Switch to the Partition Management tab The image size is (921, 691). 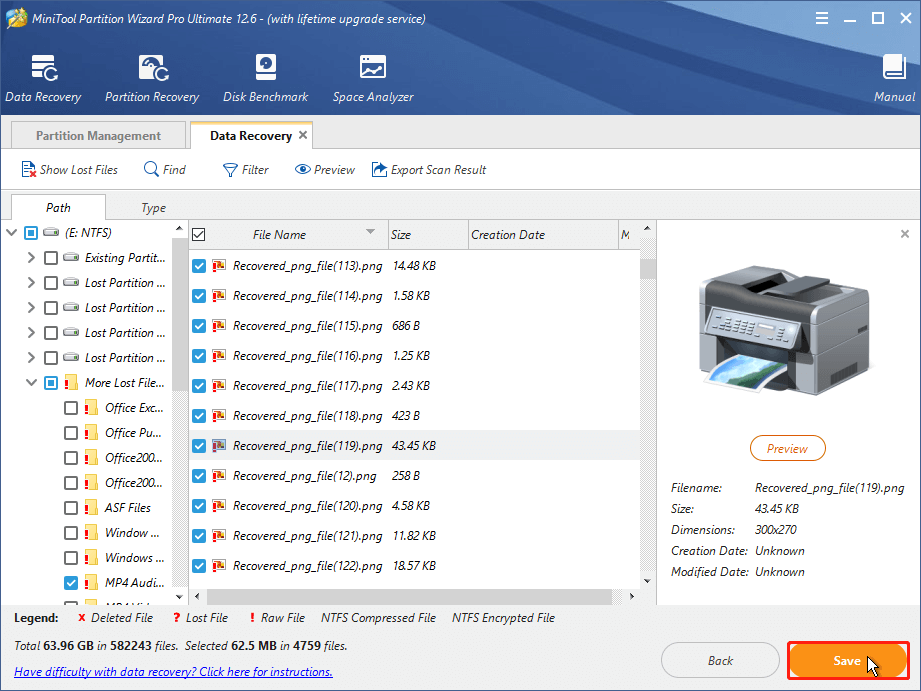click(x=97, y=134)
